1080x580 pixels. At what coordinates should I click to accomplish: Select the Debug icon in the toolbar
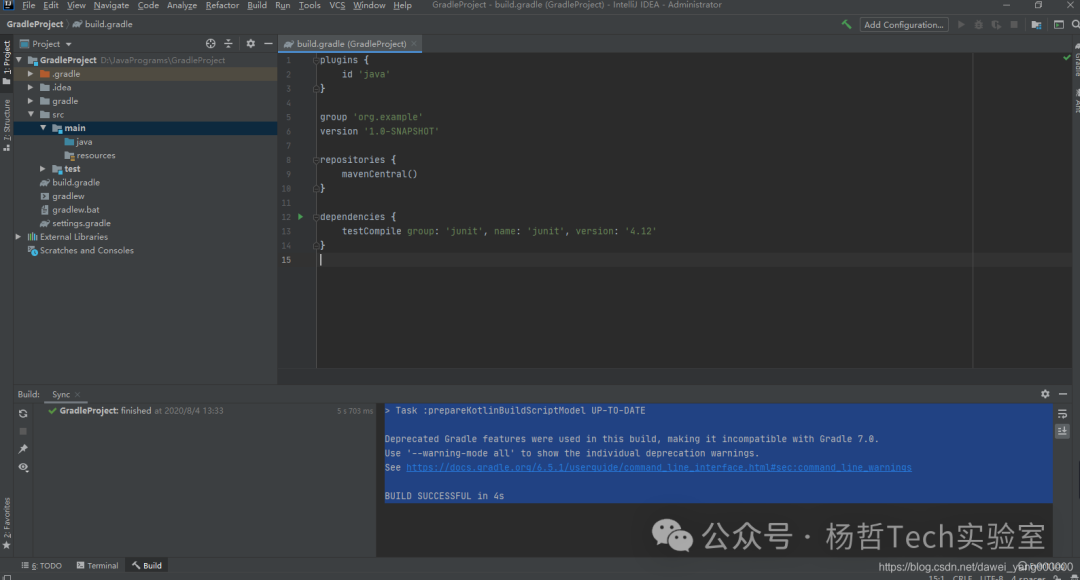click(x=979, y=24)
